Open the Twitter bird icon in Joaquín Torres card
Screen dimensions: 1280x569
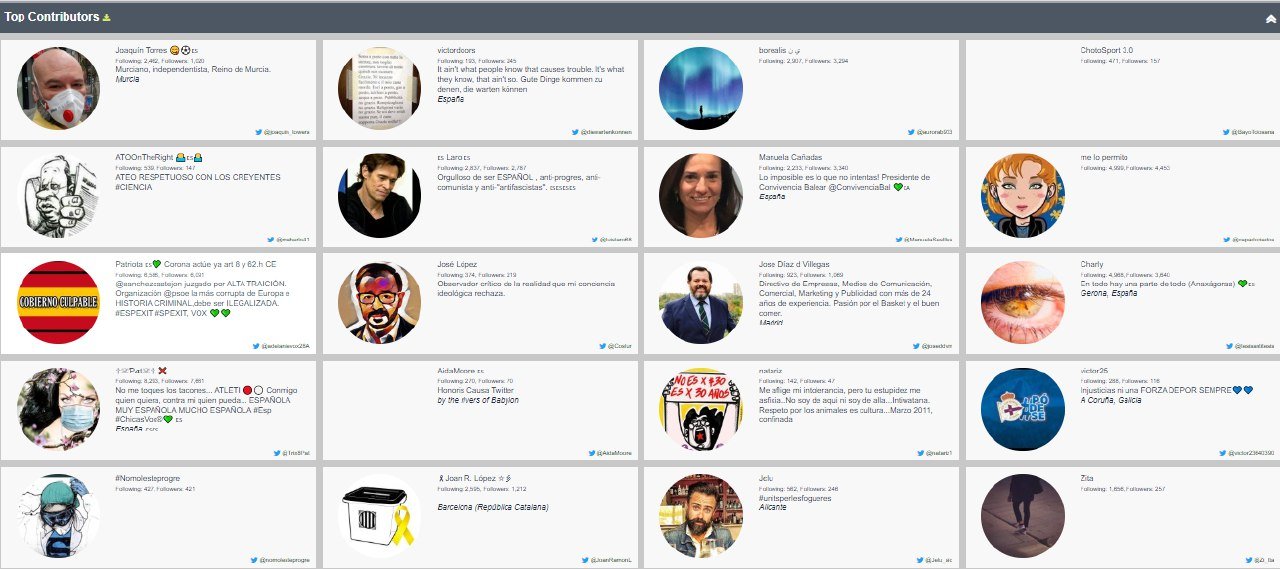pos(259,132)
